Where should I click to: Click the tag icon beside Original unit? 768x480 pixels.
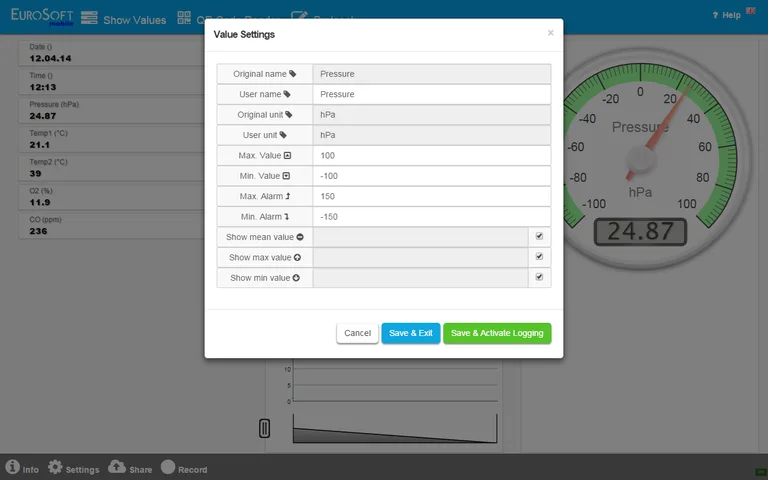(288, 115)
